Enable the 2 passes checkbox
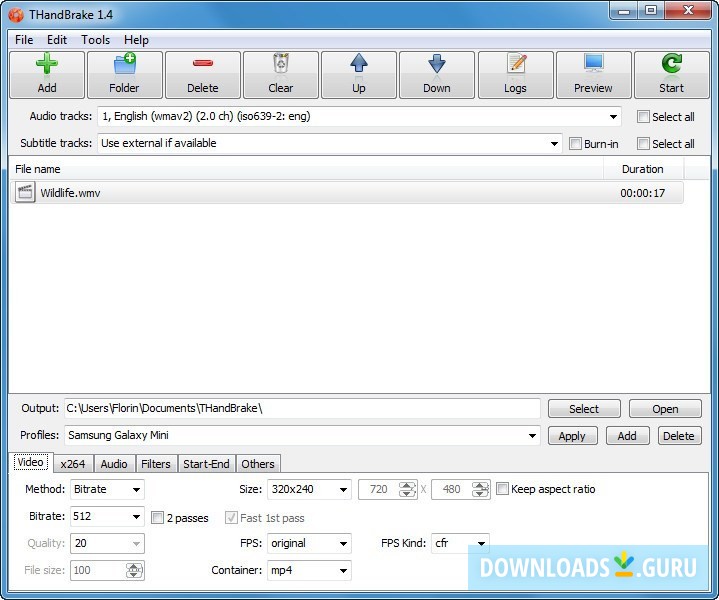 [157, 518]
